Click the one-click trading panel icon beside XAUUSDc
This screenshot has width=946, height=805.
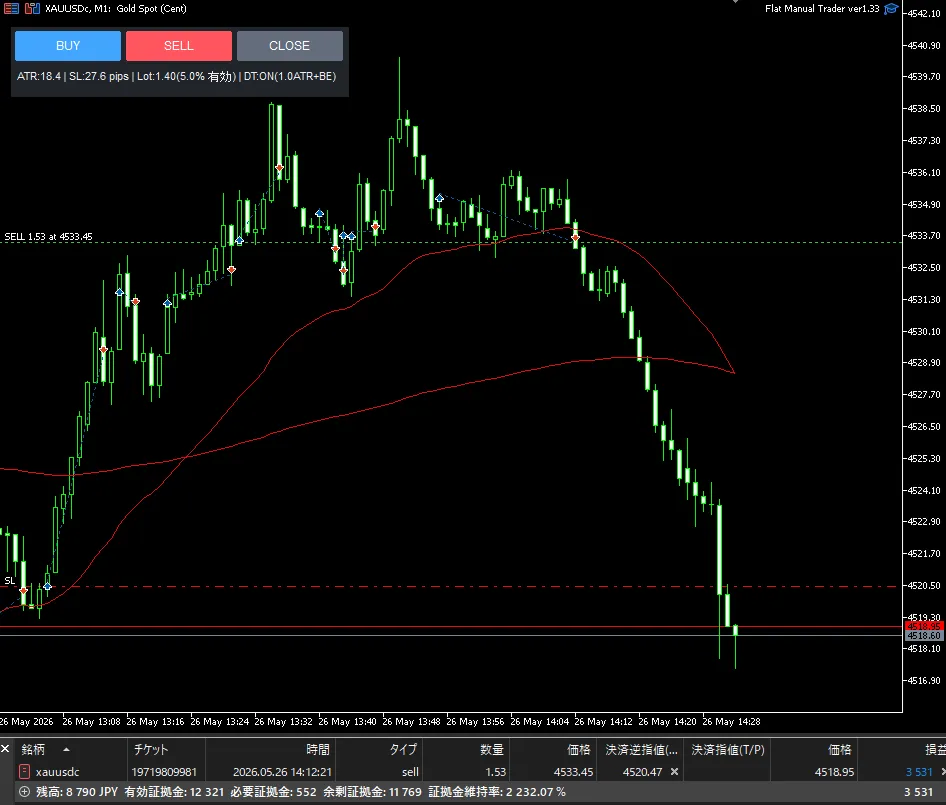(11, 8)
